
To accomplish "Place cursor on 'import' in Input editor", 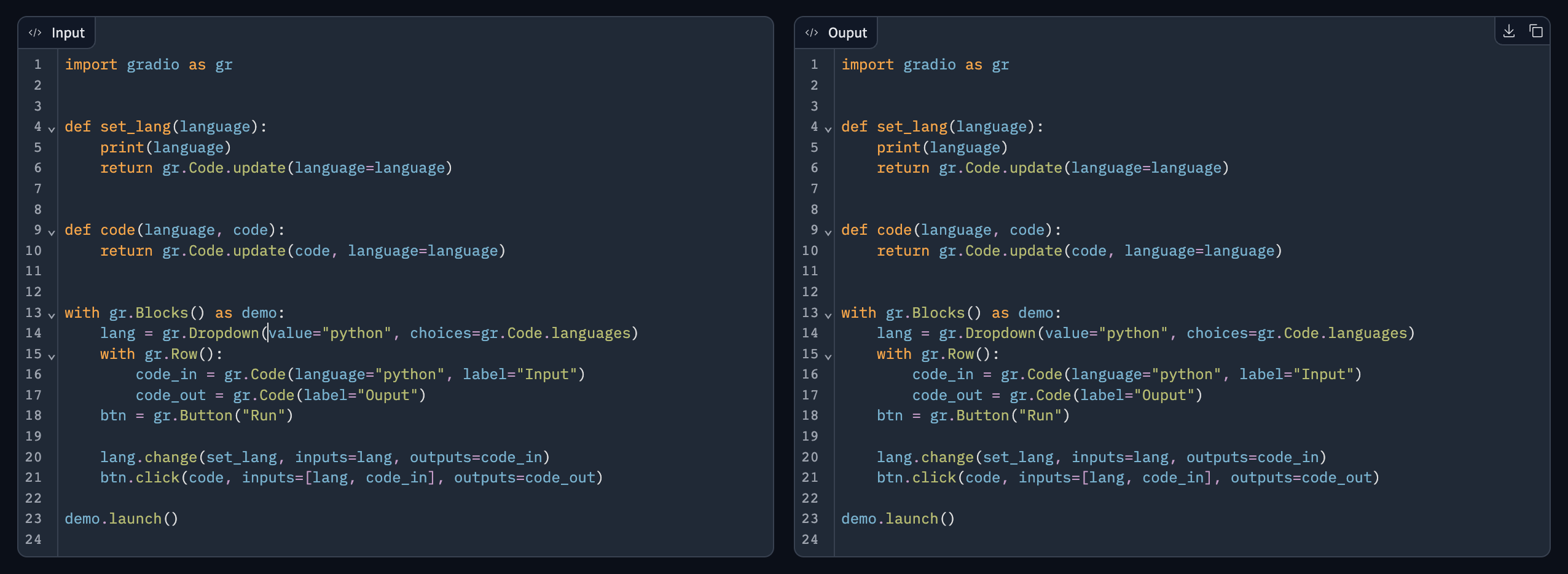I will coord(91,65).
